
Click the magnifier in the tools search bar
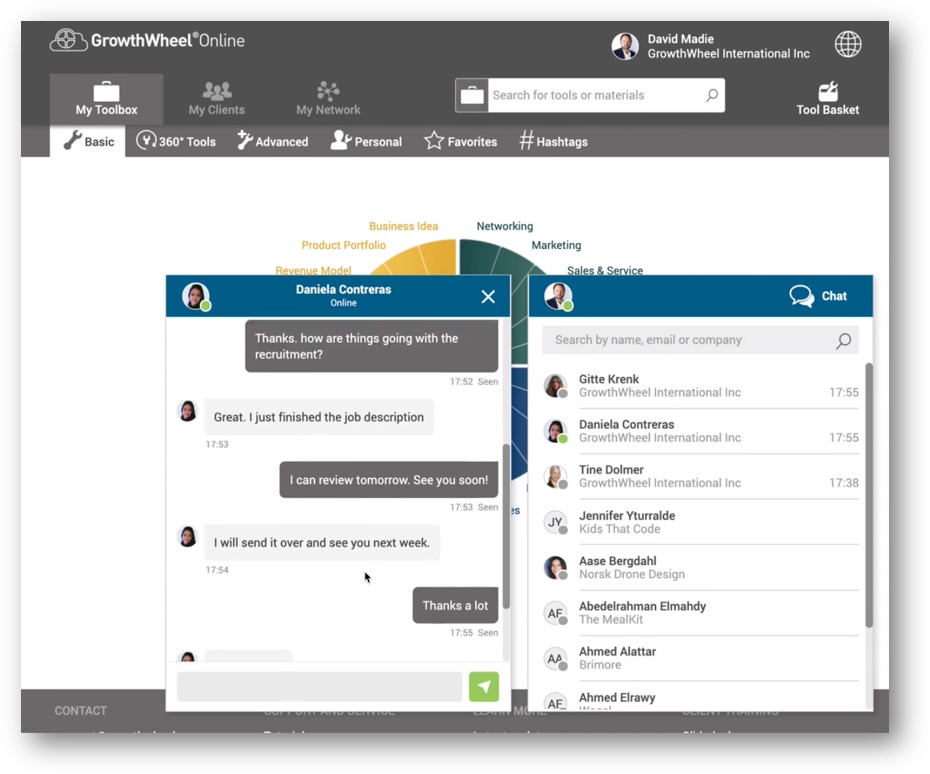712,95
